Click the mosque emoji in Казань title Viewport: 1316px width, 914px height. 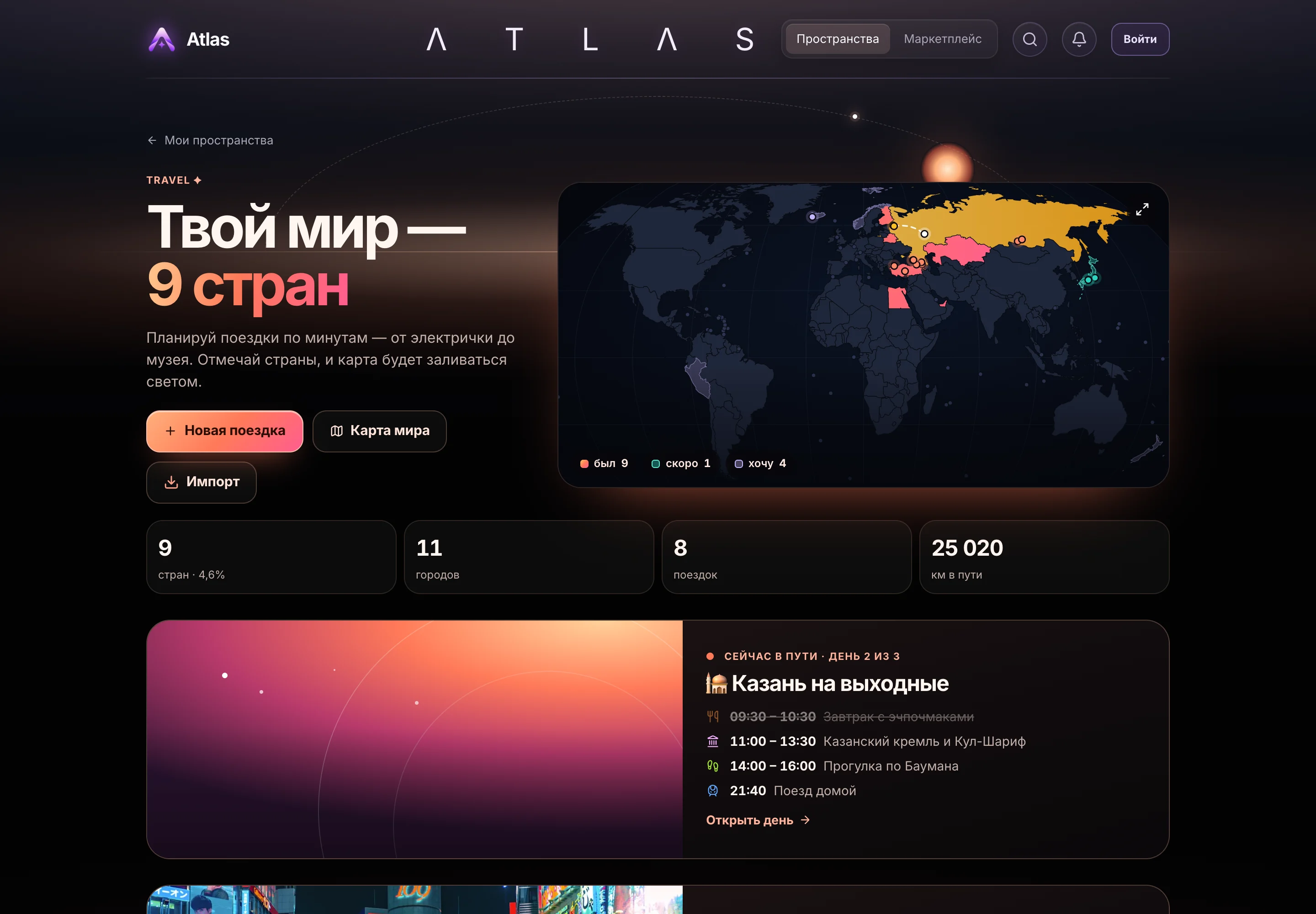click(x=716, y=683)
